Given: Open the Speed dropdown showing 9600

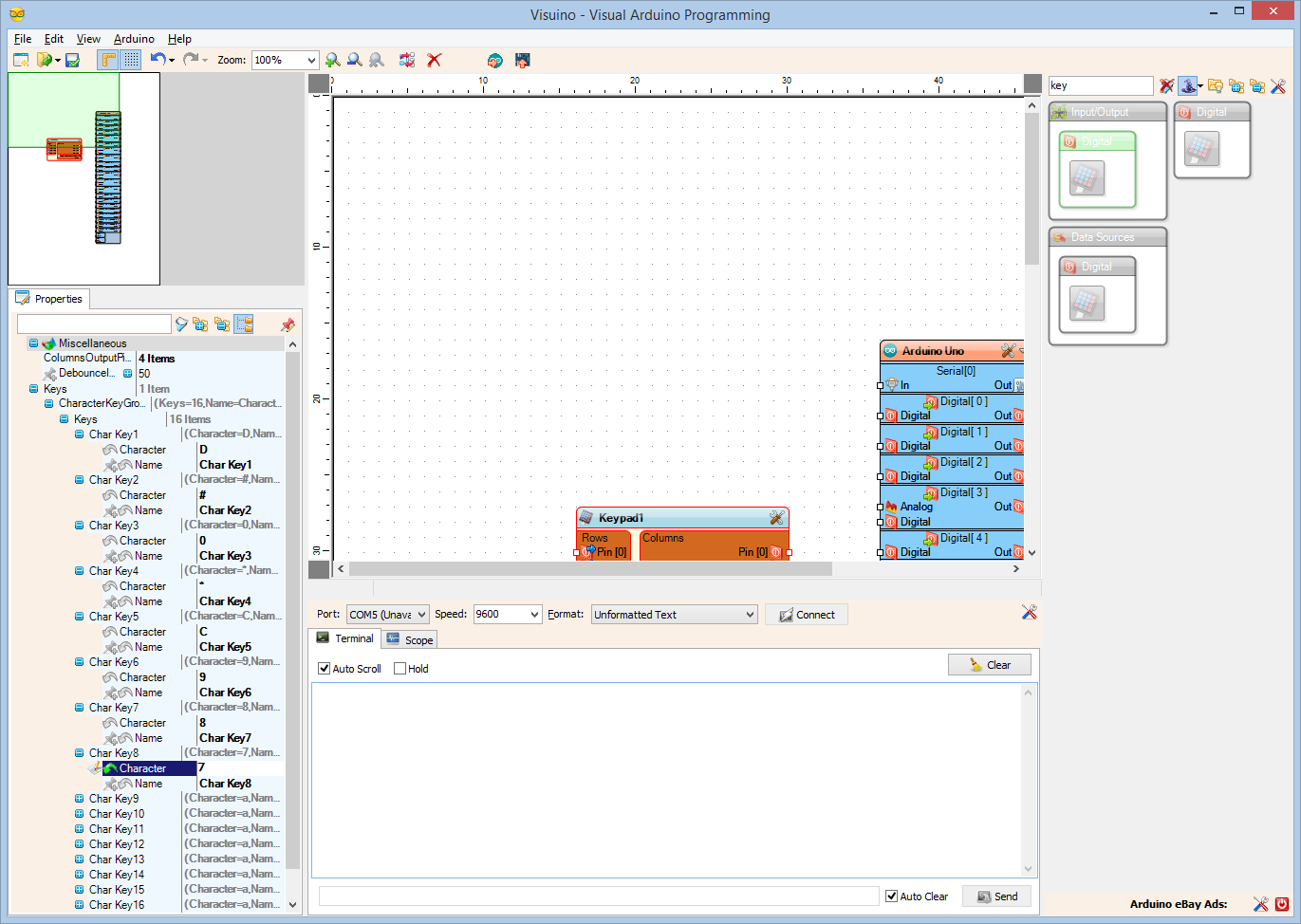Looking at the screenshot, I should (534, 614).
